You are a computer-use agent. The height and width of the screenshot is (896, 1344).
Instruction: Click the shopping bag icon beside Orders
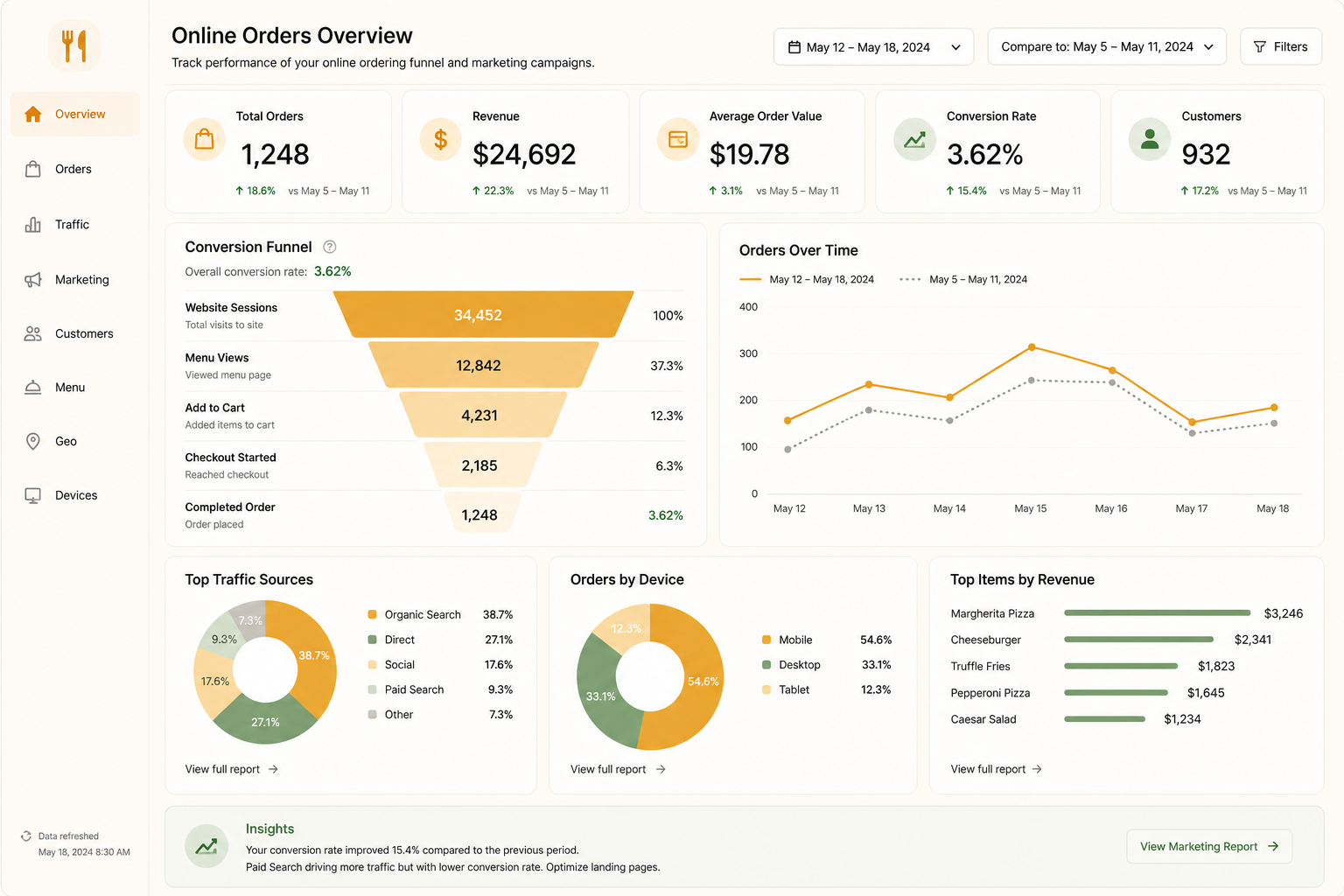point(33,169)
